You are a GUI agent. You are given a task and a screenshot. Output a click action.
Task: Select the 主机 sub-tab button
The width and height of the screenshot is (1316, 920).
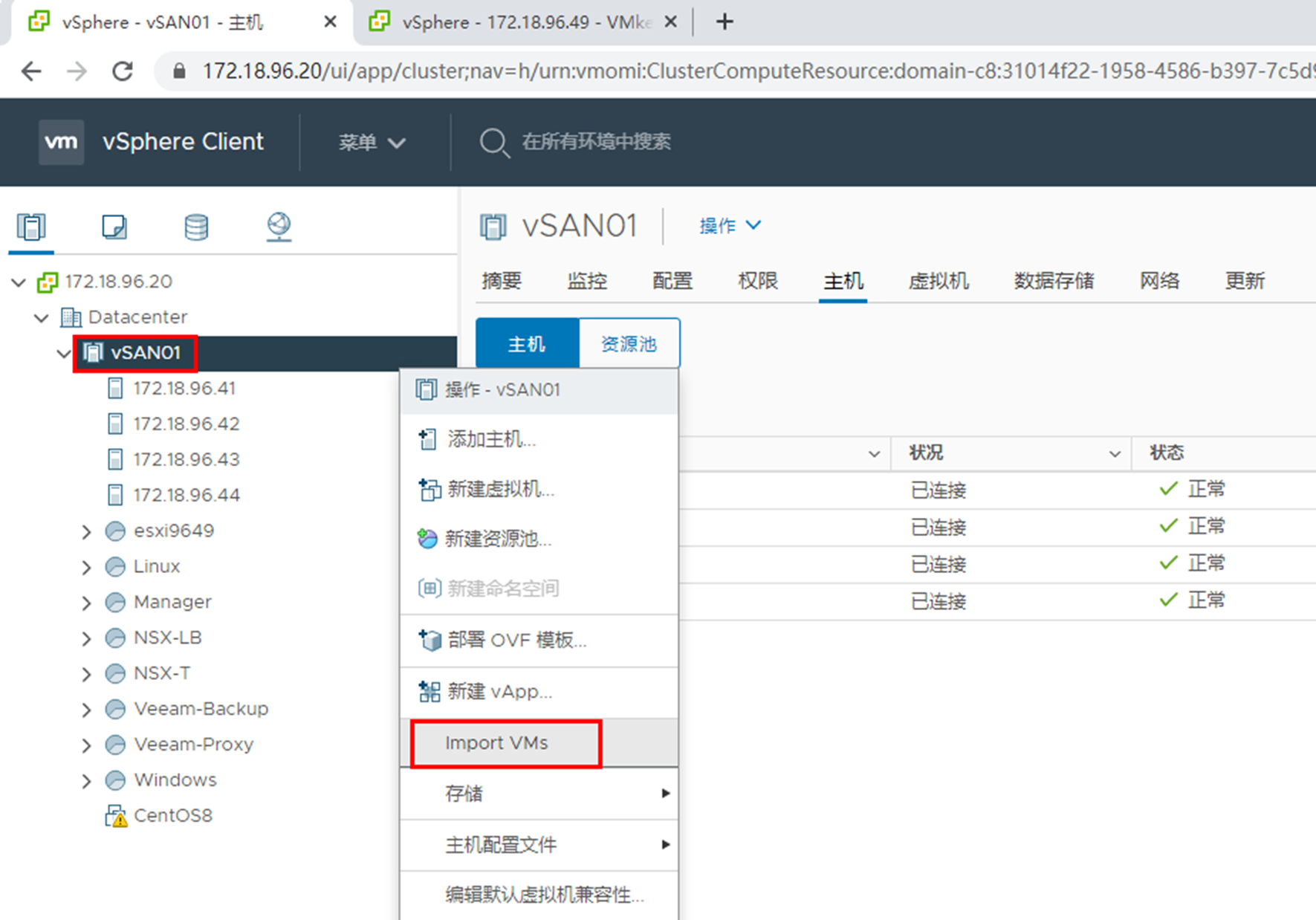coord(527,343)
